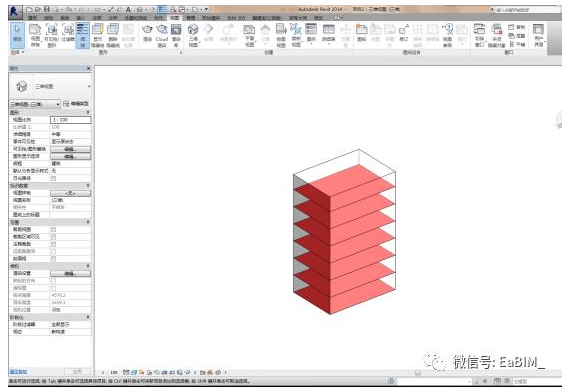570x391 pixels.
Task: Select the Thin Lines tool in ribbon
Action: tap(83, 35)
